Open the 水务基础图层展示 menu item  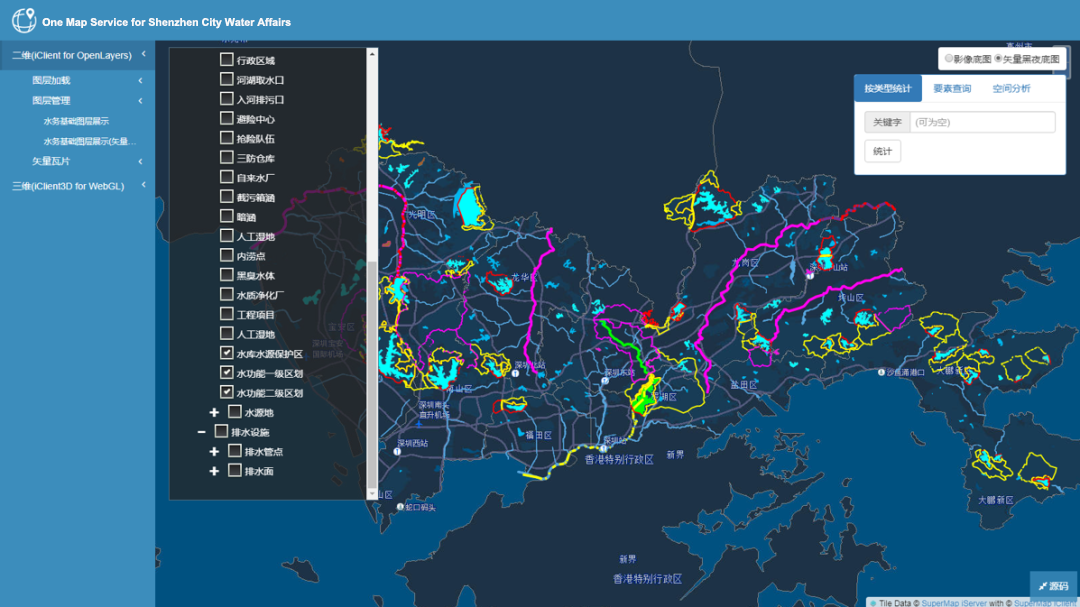click(76, 121)
